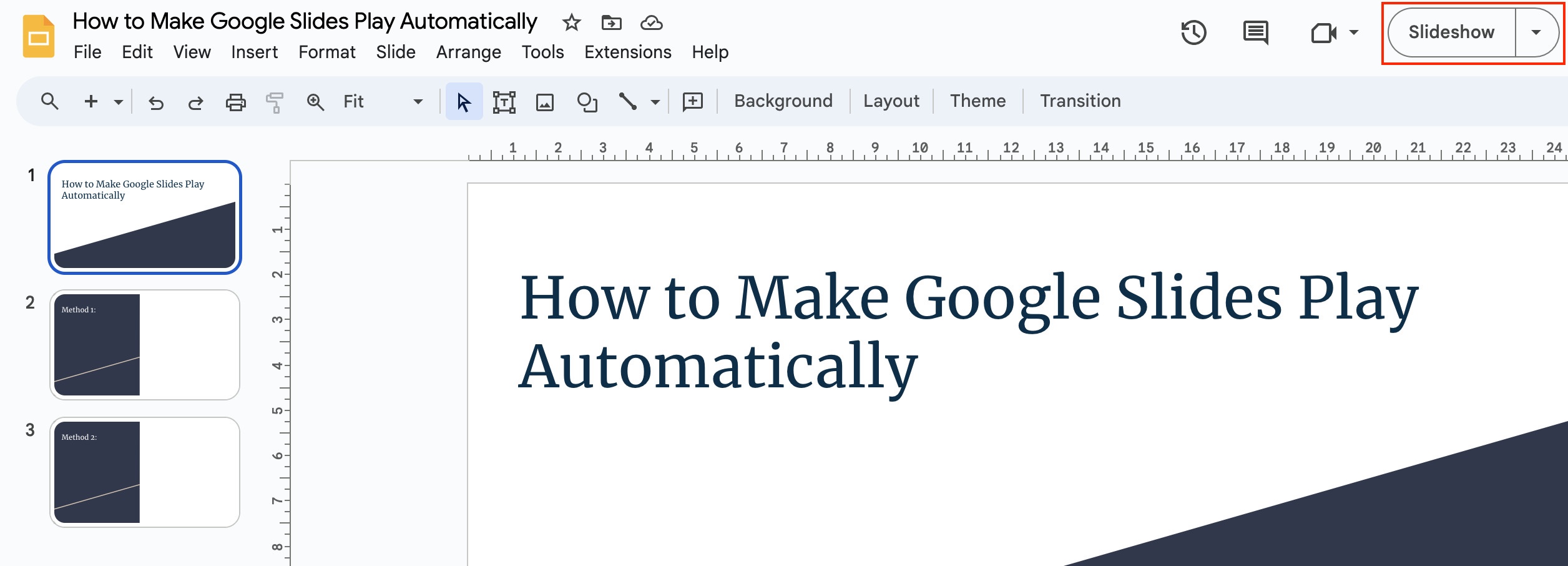Click the video call camera icon
1568x566 pixels.
point(1323,32)
